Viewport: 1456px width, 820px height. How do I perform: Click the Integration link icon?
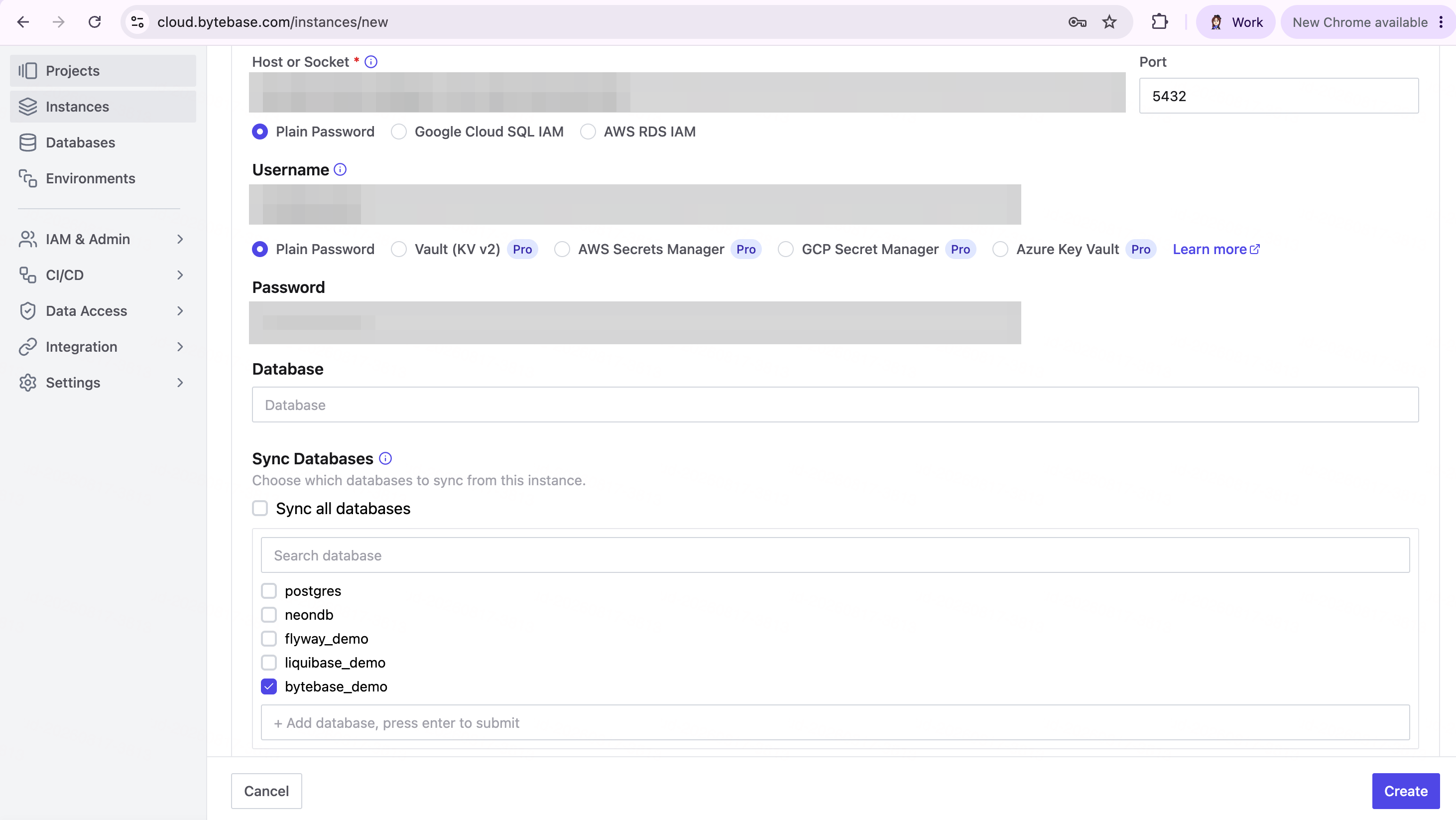click(28, 347)
